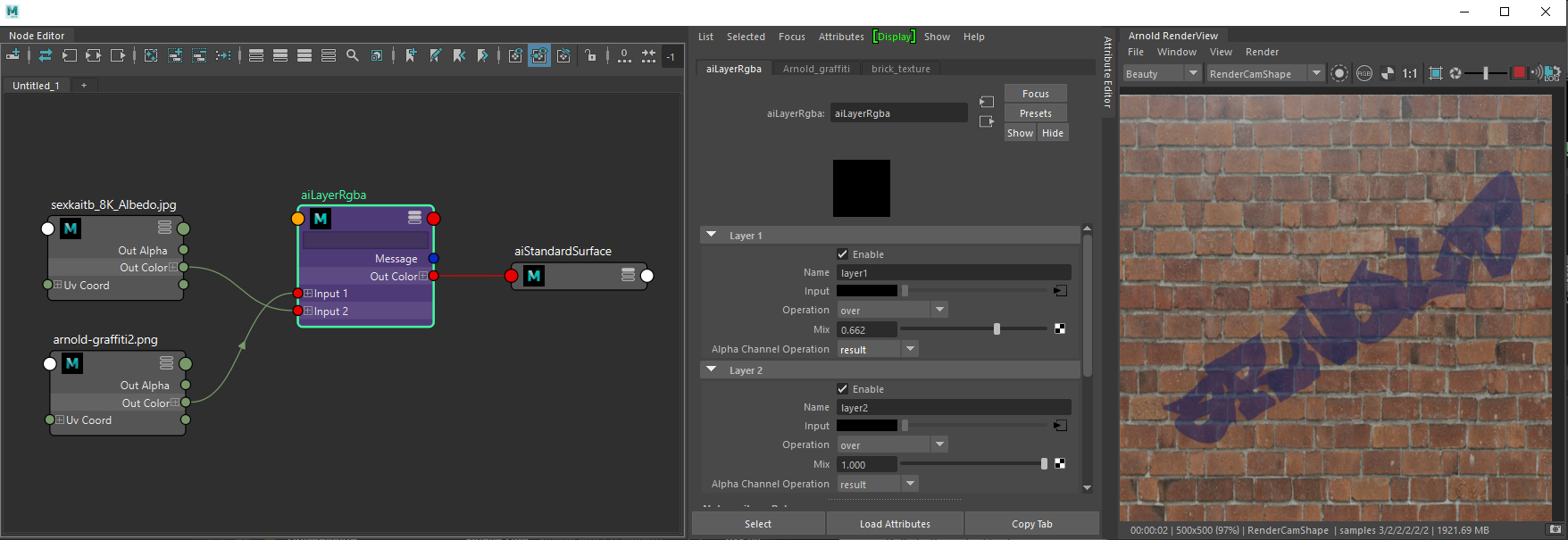
Task: Switch to the brick_texture tab
Action: click(x=901, y=69)
